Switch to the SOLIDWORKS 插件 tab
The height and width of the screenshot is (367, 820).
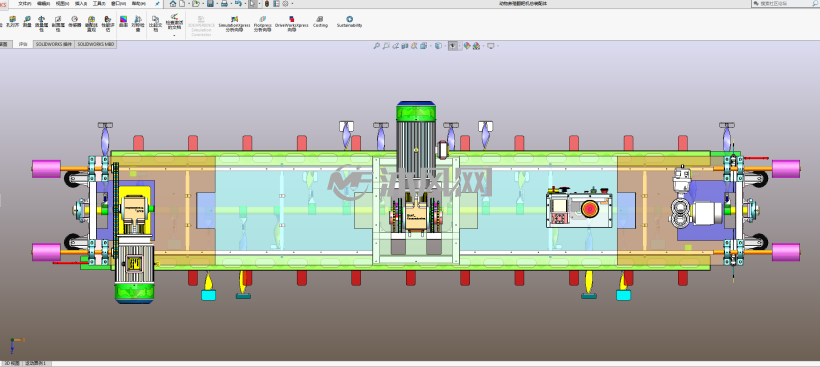(x=54, y=44)
